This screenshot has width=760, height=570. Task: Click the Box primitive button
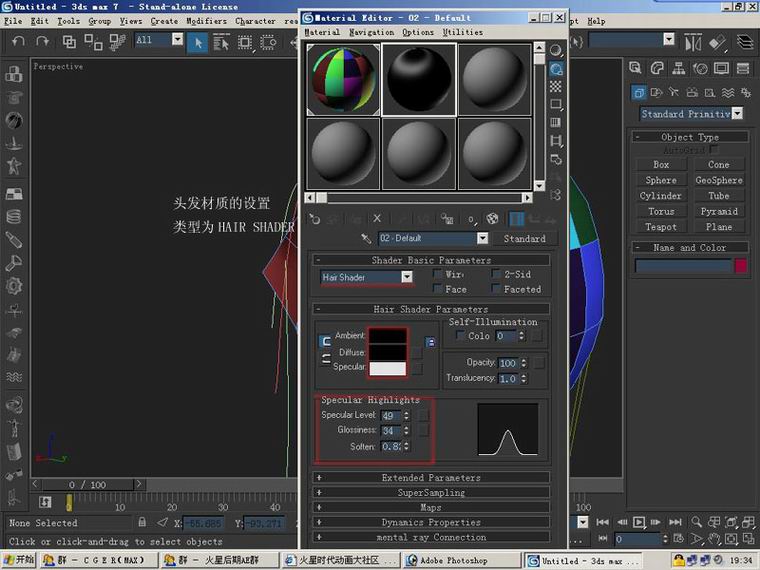(661, 164)
